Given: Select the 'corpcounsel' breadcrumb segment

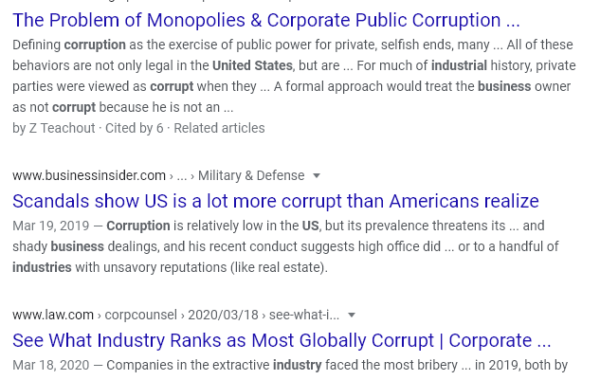Looking at the screenshot, I should [x=141, y=315].
